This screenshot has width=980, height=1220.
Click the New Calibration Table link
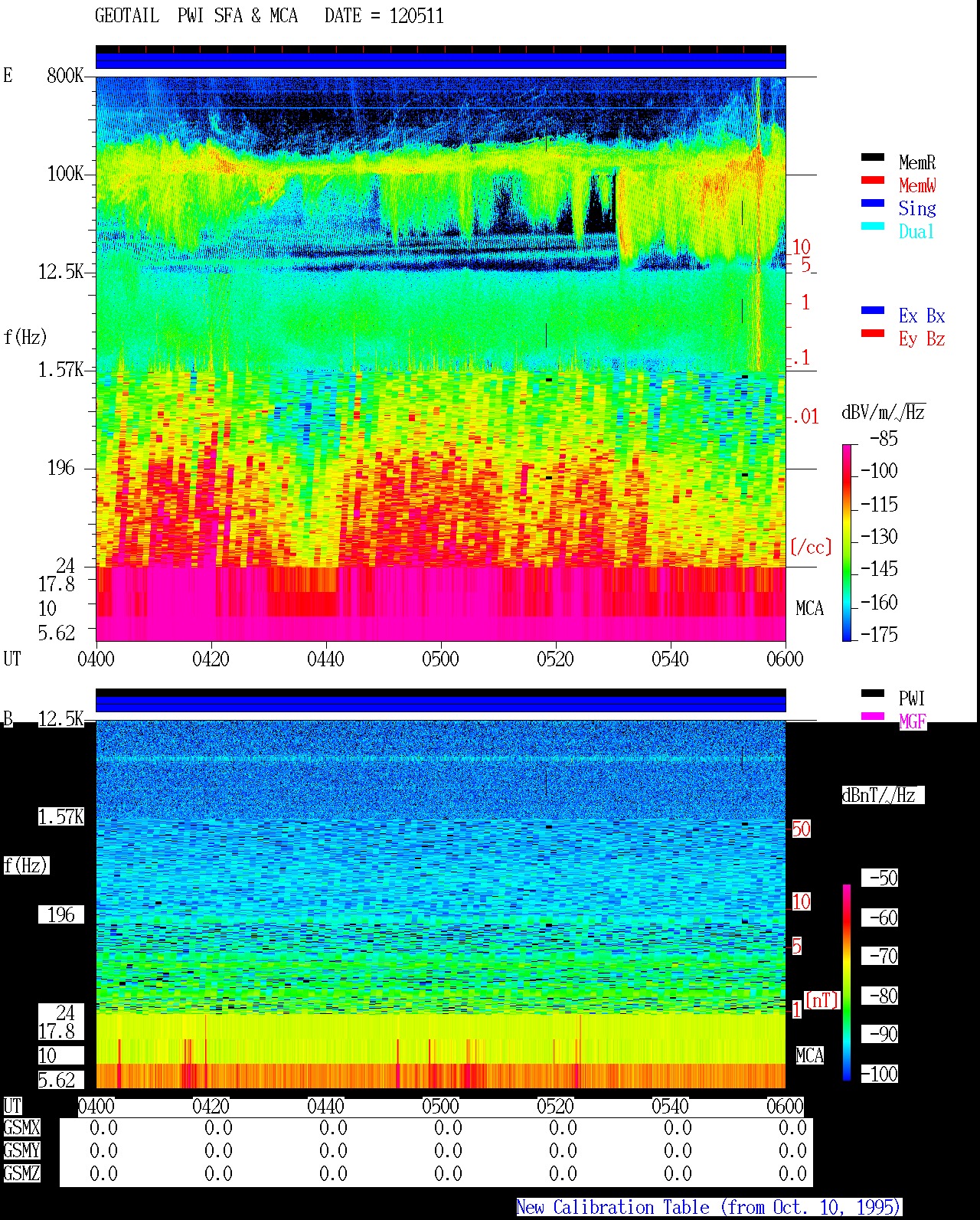[x=709, y=1208]
